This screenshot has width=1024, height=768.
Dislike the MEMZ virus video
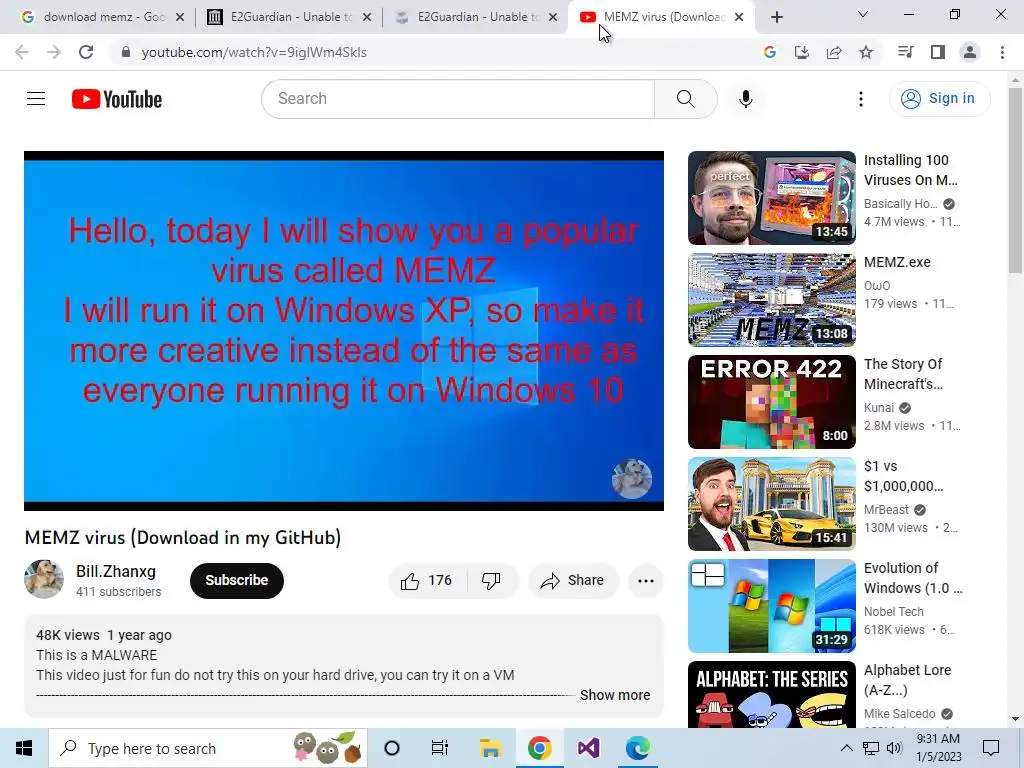click(x=491, y=581)
